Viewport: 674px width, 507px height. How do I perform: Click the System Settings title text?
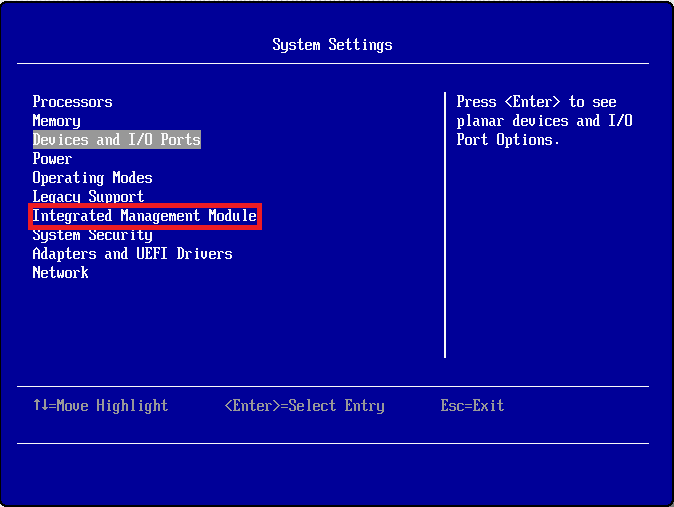[332, 45]
